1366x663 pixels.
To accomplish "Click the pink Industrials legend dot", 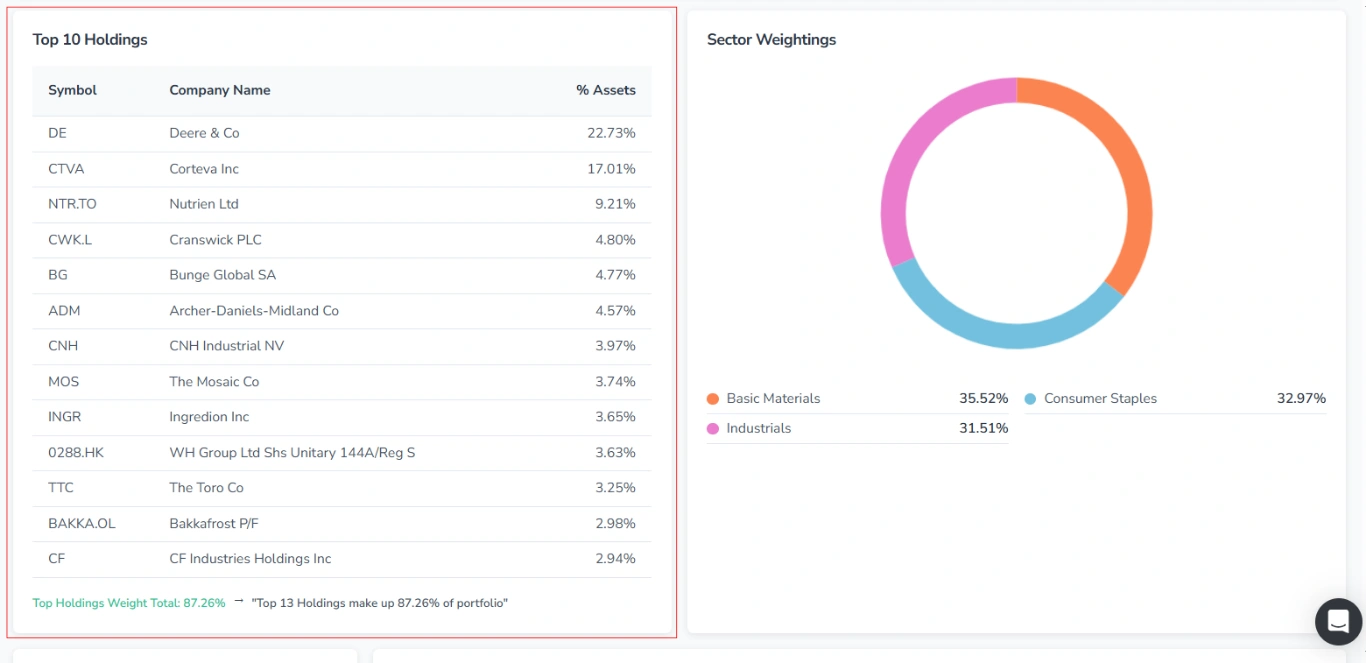I will point(713,429).
